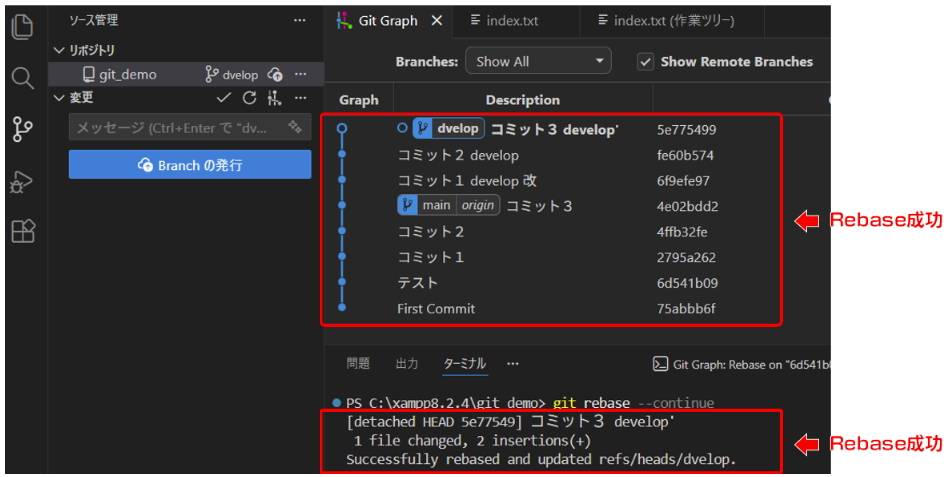This screenshot has height=477, width=950.
Task: Close the Git Graph tab
Action: tap(437, 20)
